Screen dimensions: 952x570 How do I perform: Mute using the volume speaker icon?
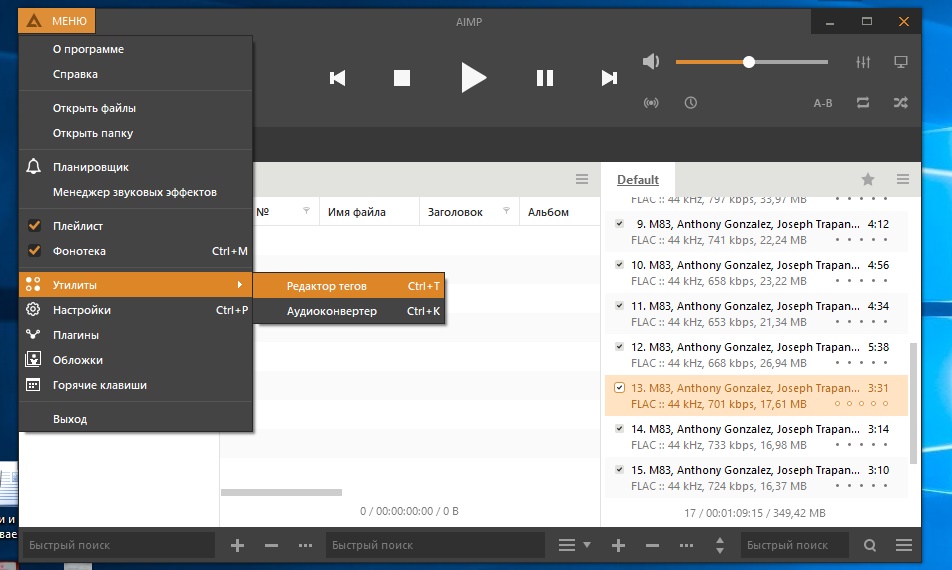[651, 62]
